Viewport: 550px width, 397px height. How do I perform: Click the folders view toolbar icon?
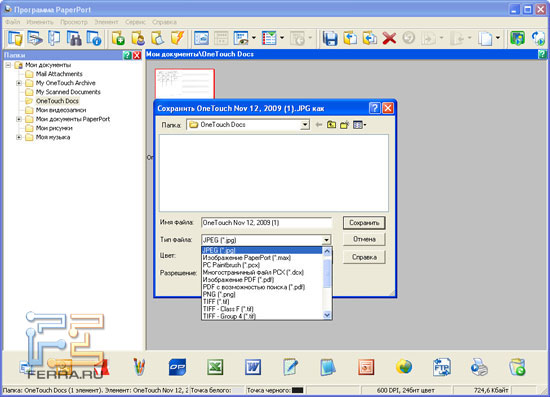click(x=15, y=38)
